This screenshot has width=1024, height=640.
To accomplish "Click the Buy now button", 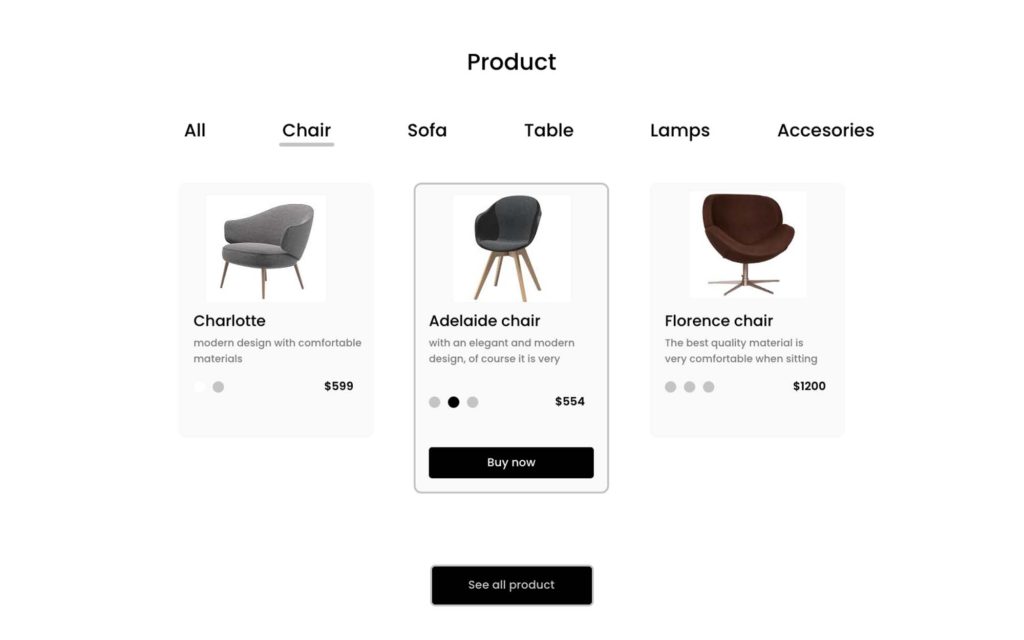I will 511,462.
